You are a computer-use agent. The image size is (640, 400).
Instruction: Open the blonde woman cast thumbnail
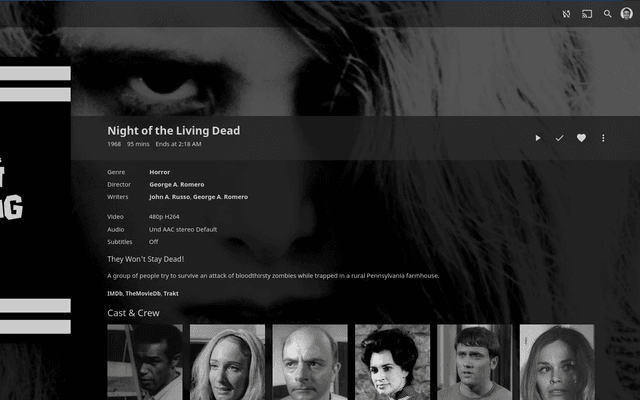[x=227, y=362]
